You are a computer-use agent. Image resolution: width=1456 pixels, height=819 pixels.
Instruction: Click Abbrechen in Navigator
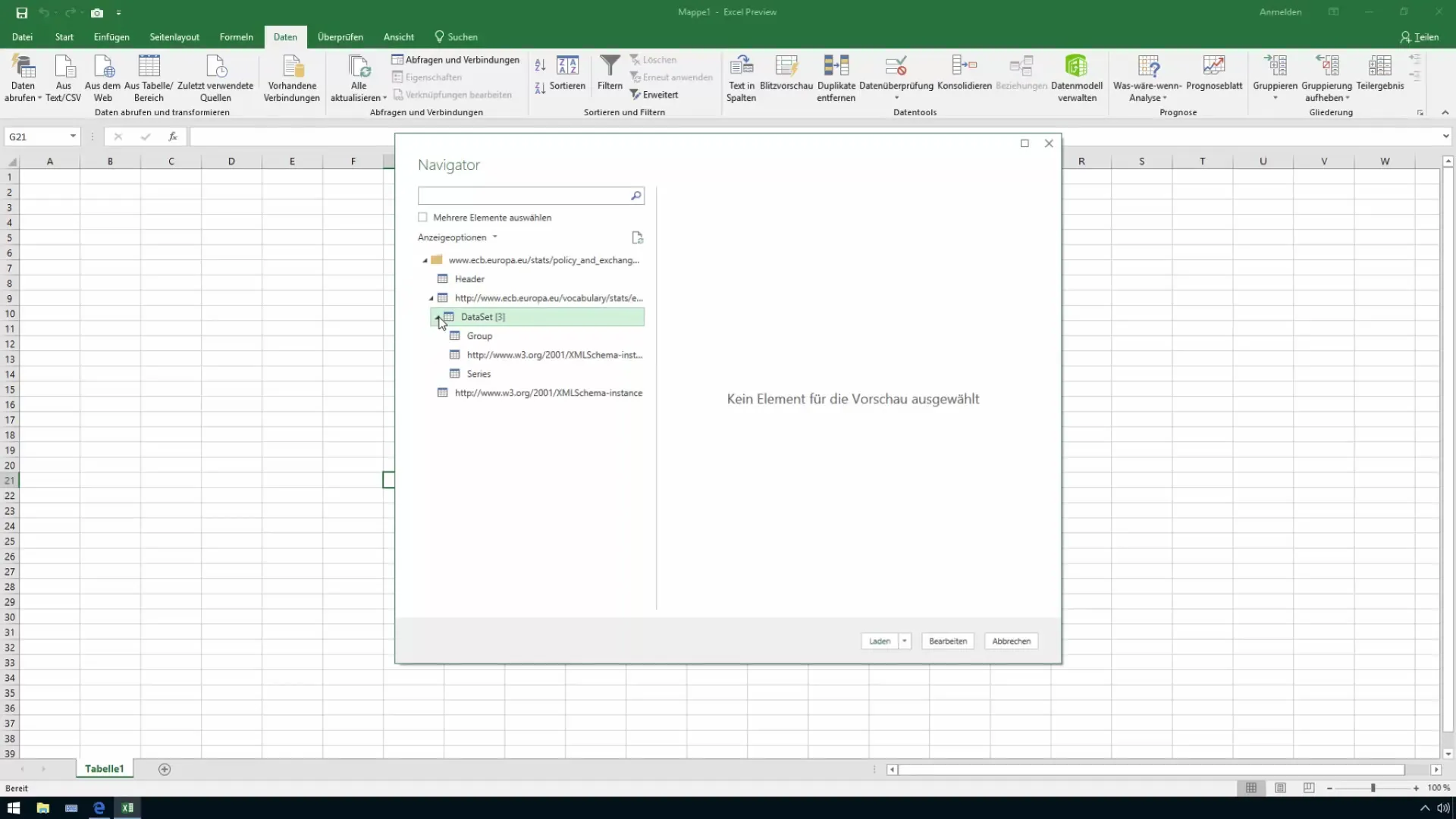(1011, 641)
